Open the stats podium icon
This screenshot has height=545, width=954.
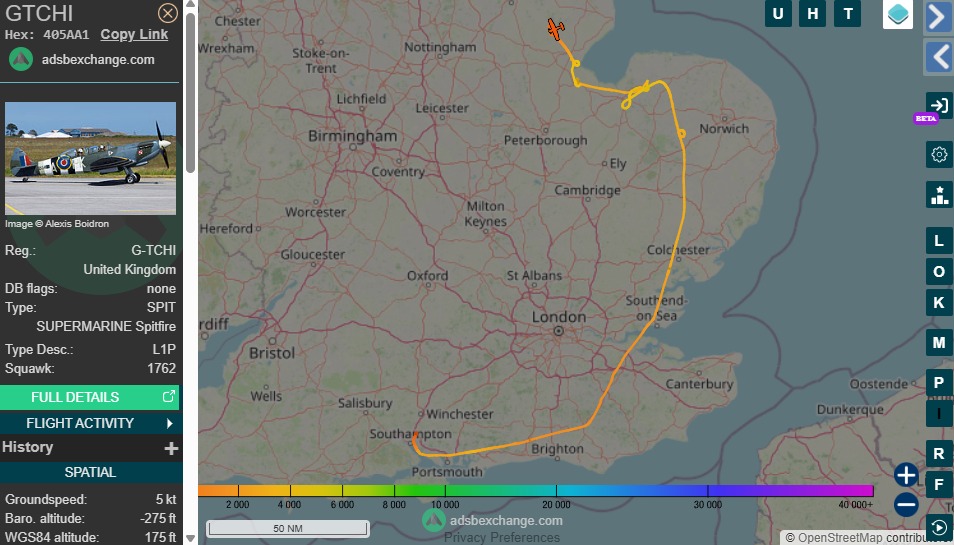pos(939,195)
